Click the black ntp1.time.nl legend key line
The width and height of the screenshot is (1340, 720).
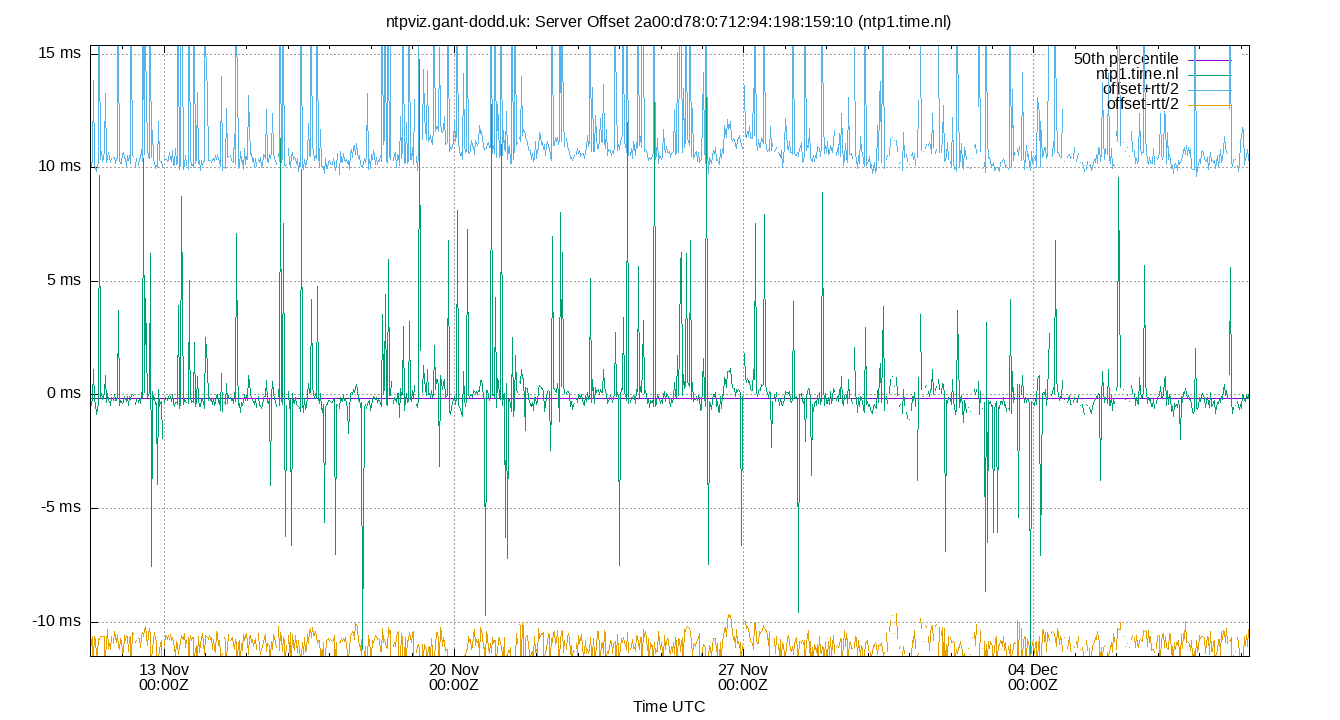pyautogui.click(x=1210, y=75)
